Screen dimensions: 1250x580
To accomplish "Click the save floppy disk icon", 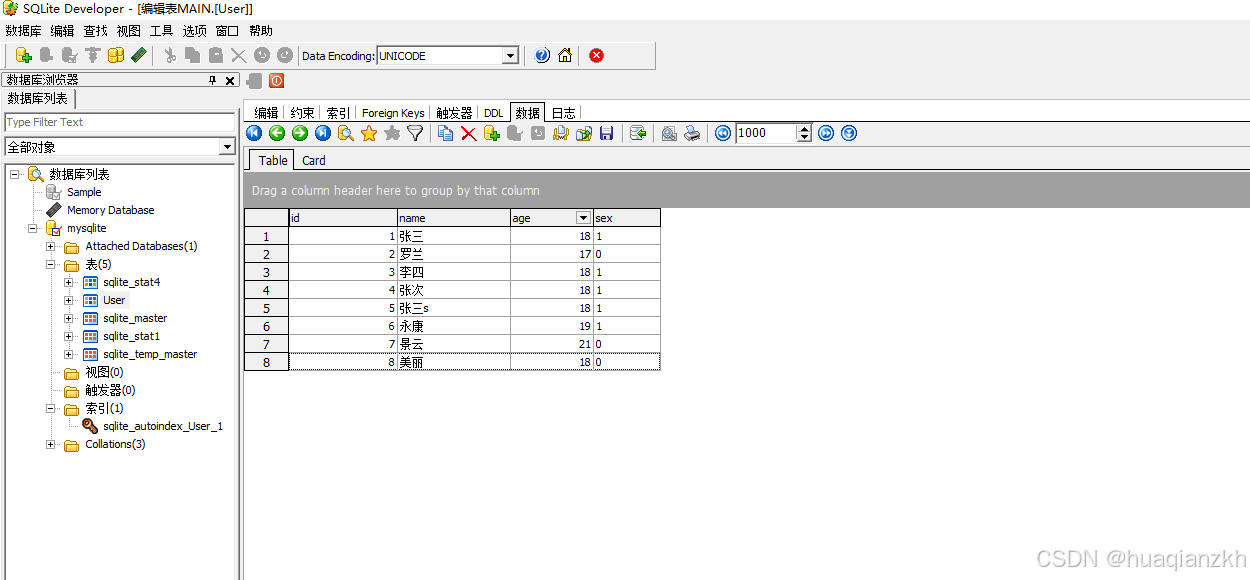I will [606, 133].
